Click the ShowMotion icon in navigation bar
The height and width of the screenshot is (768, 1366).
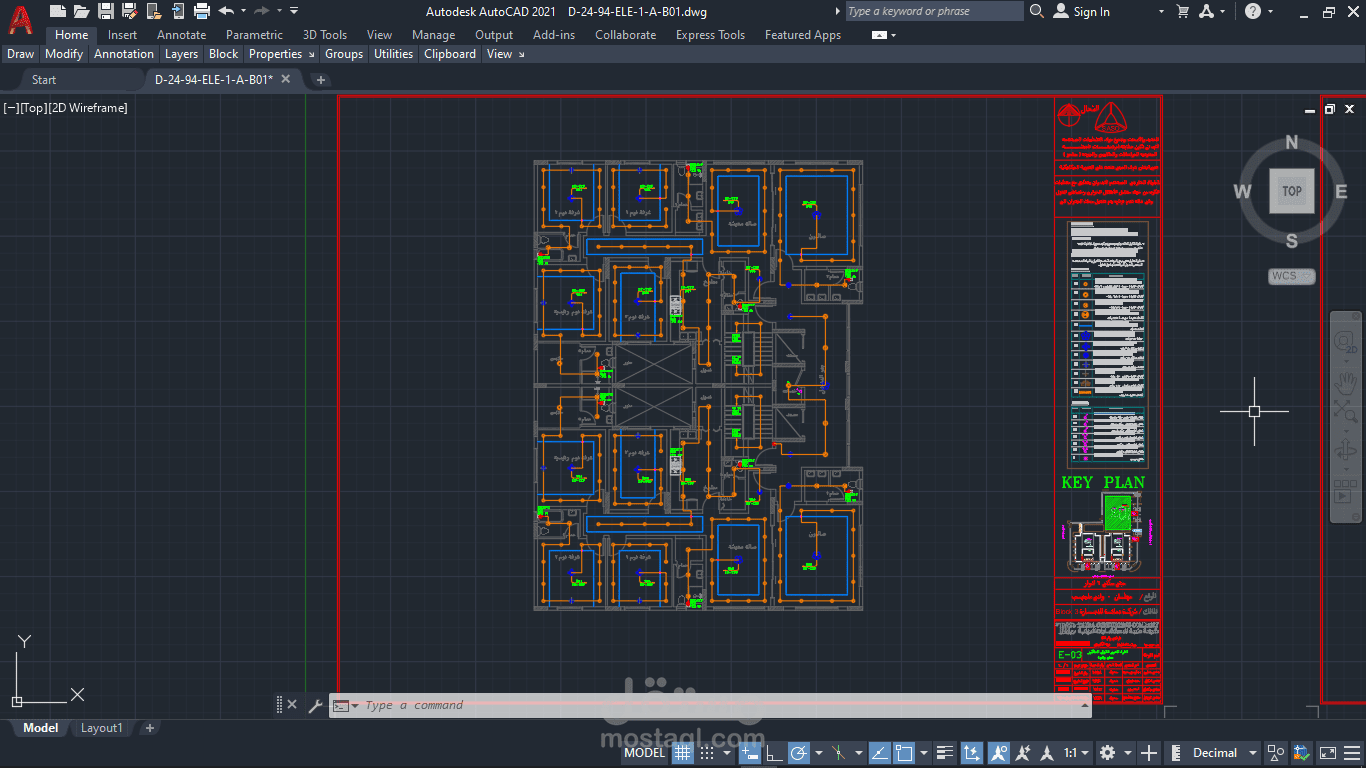(x=1345, y=493)
